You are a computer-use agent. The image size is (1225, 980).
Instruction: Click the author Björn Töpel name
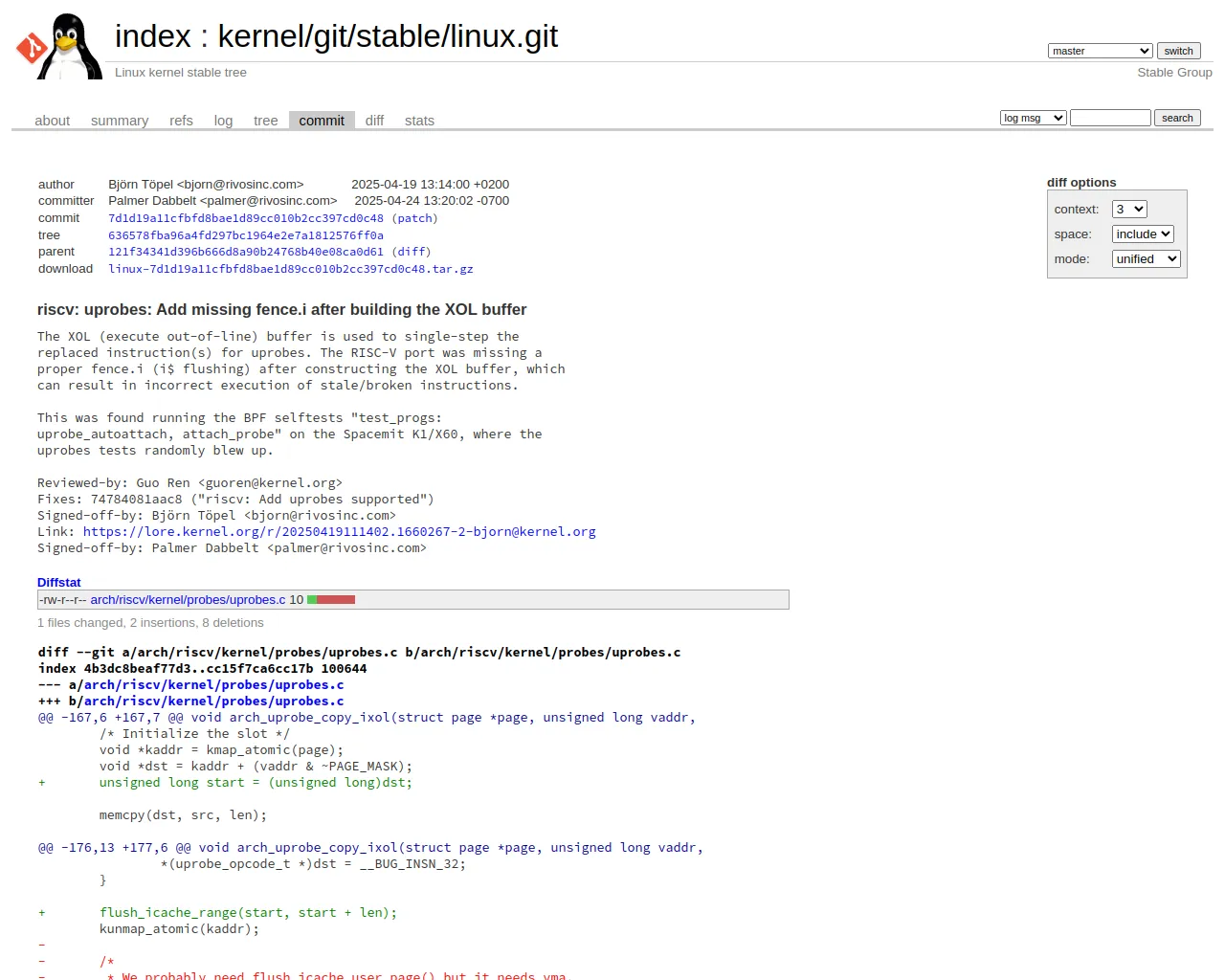[x=206, y=184]
